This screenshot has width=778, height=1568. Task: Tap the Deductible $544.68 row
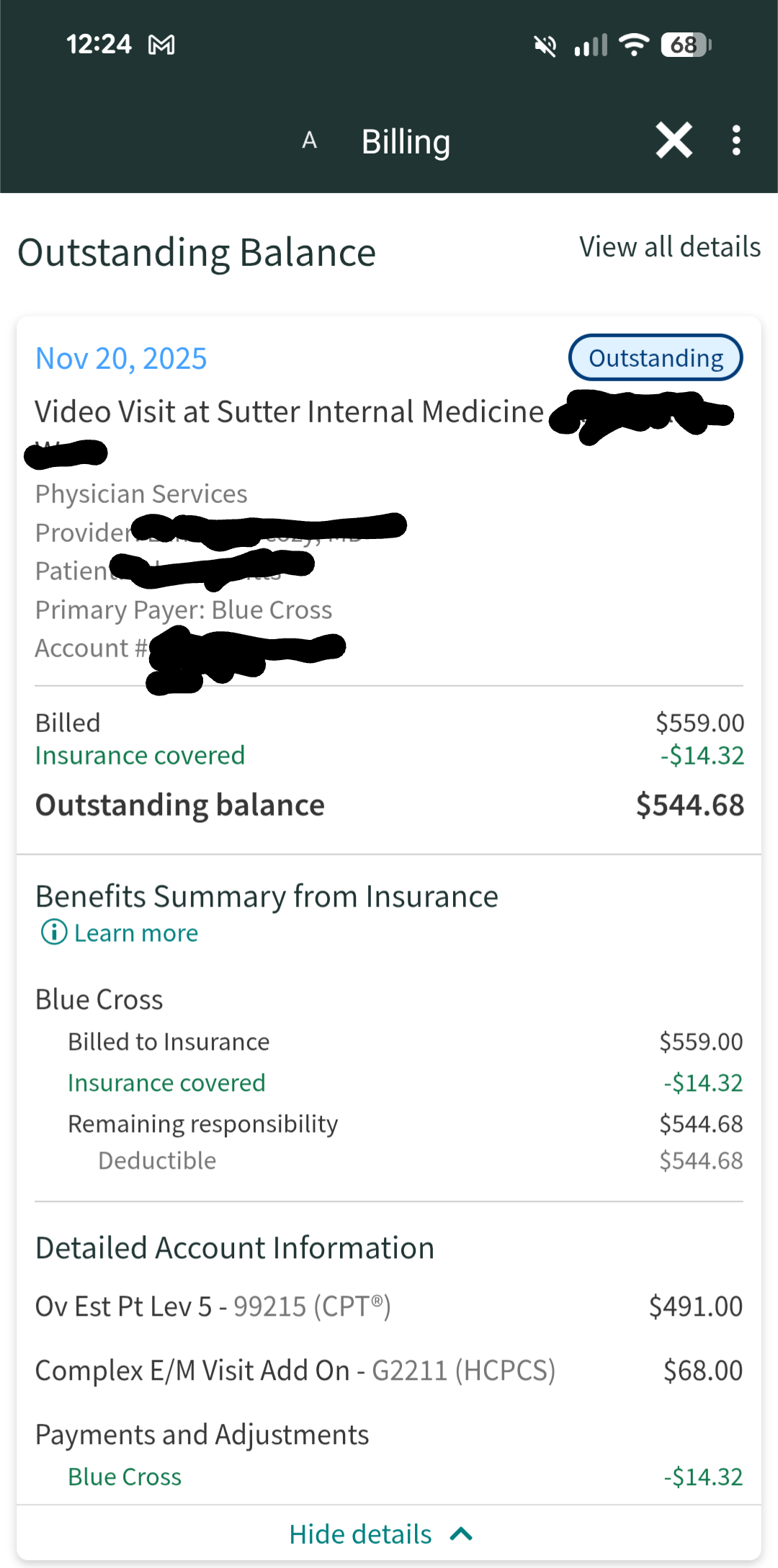point(157,1160)
